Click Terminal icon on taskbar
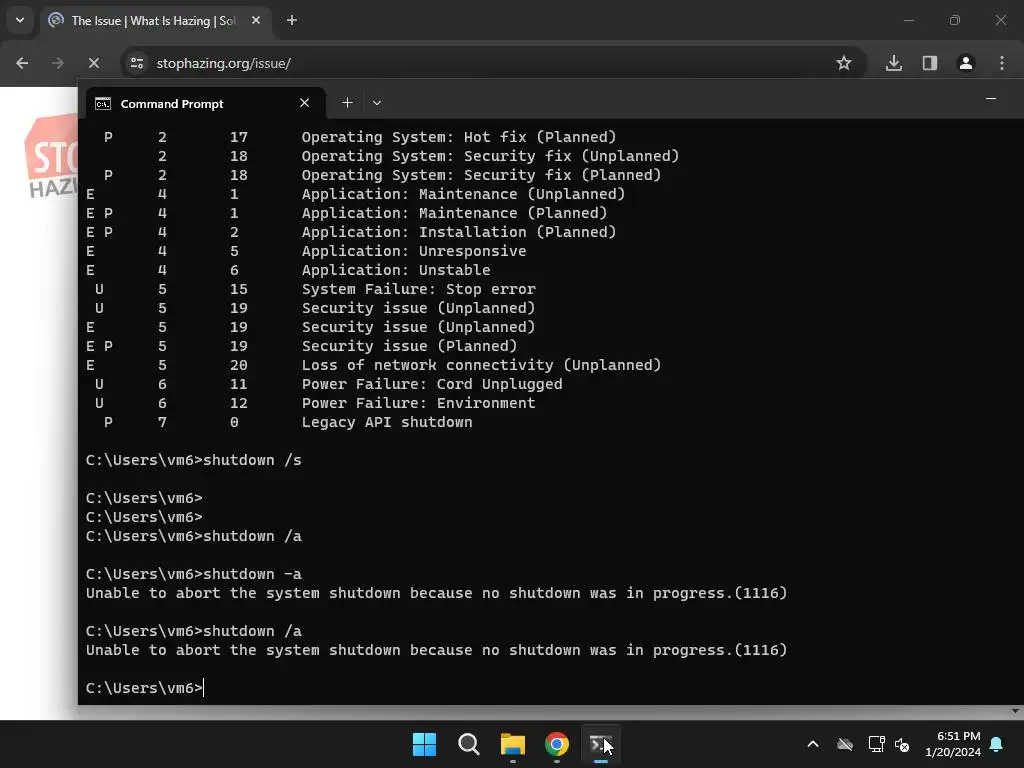The image size is (1024, 768). point(600,744)
